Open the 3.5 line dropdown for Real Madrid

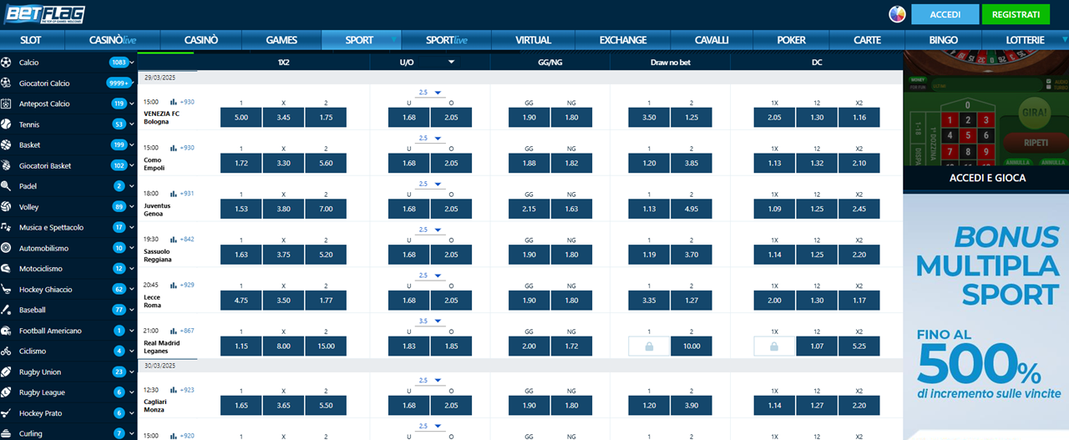point(437,322)
